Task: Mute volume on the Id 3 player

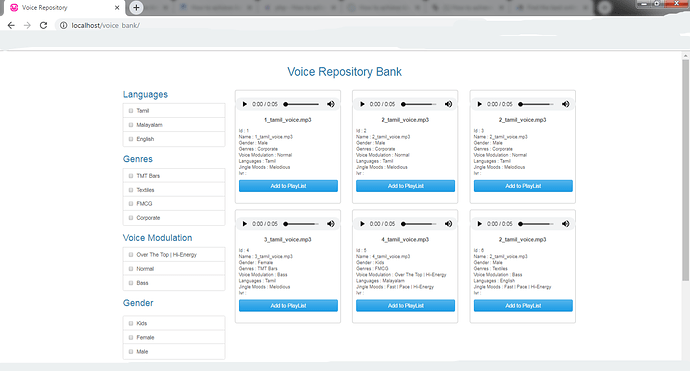Action: 565,104
